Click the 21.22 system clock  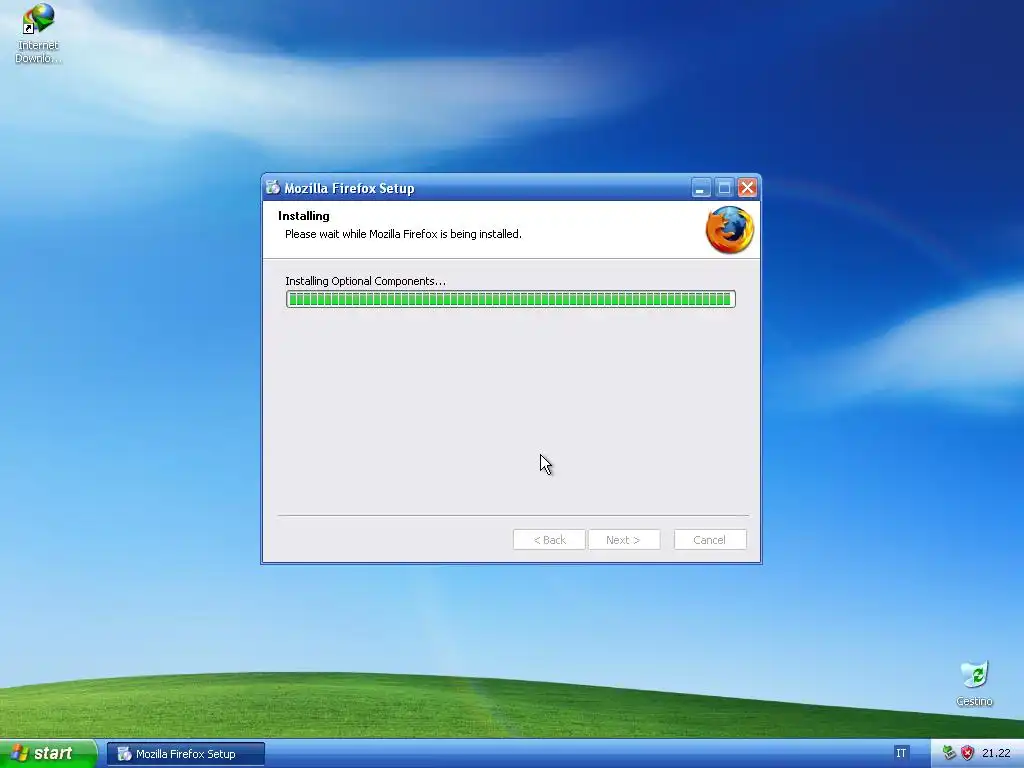click(996, 753)
